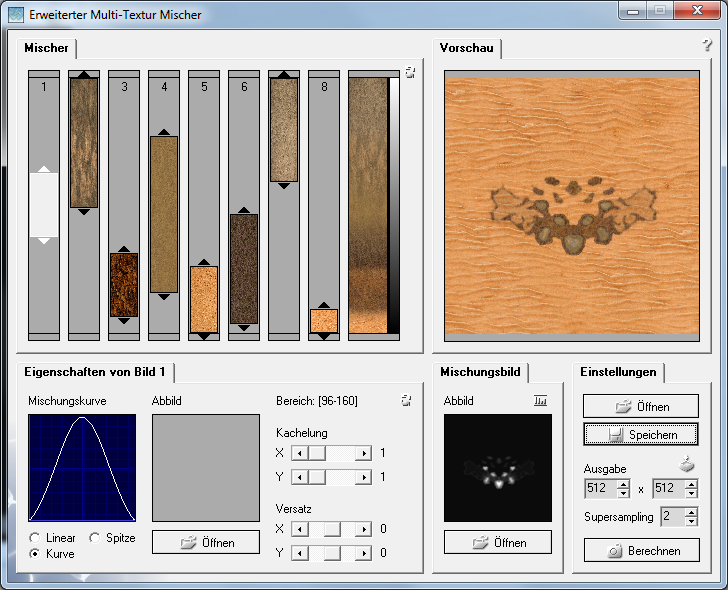
Task: Click the Mischungsbild grayscale preview image
Action: pyautogui.click(x=498, y=468)
